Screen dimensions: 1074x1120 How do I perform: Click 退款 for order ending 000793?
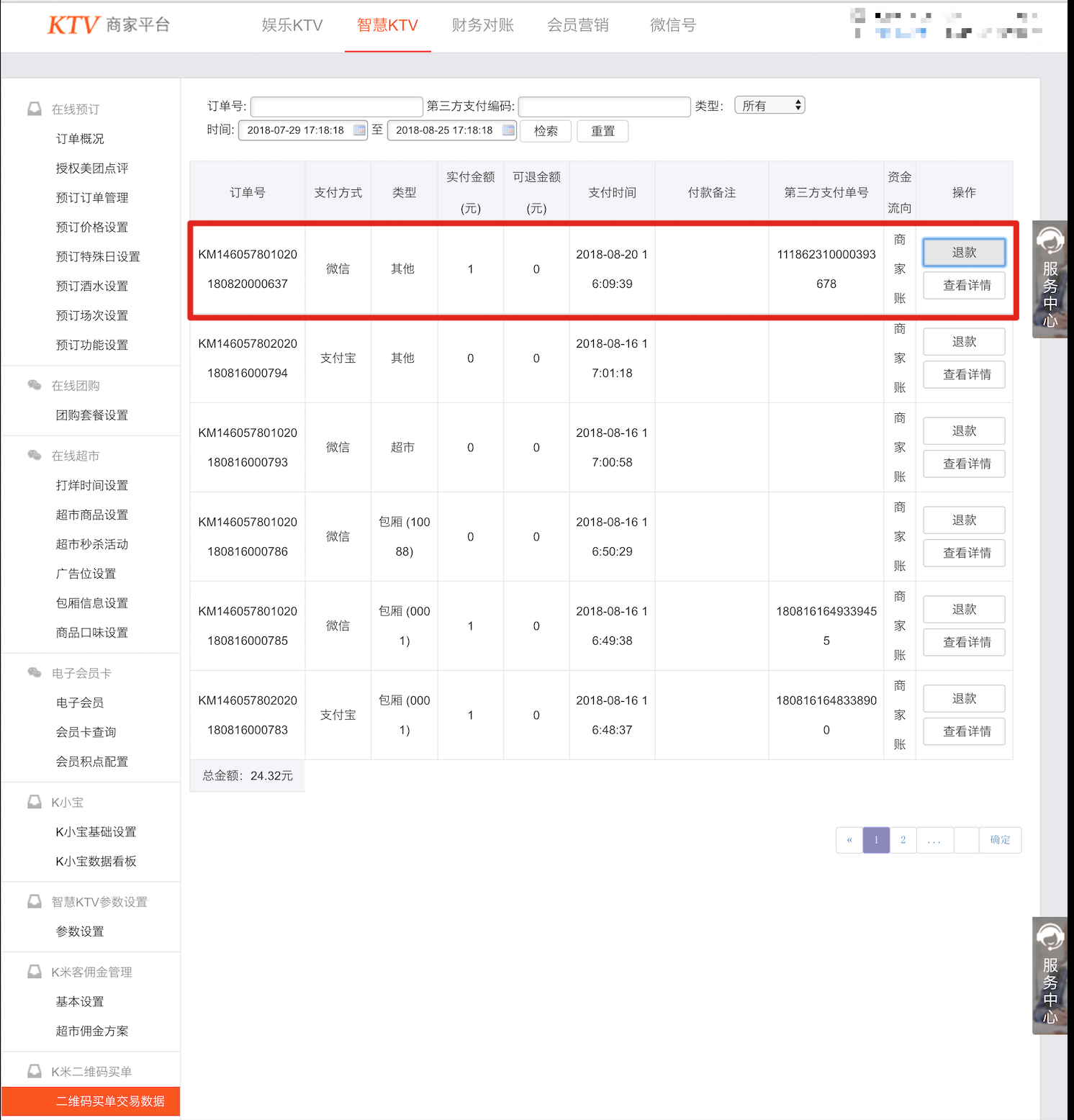pos(964,431)
